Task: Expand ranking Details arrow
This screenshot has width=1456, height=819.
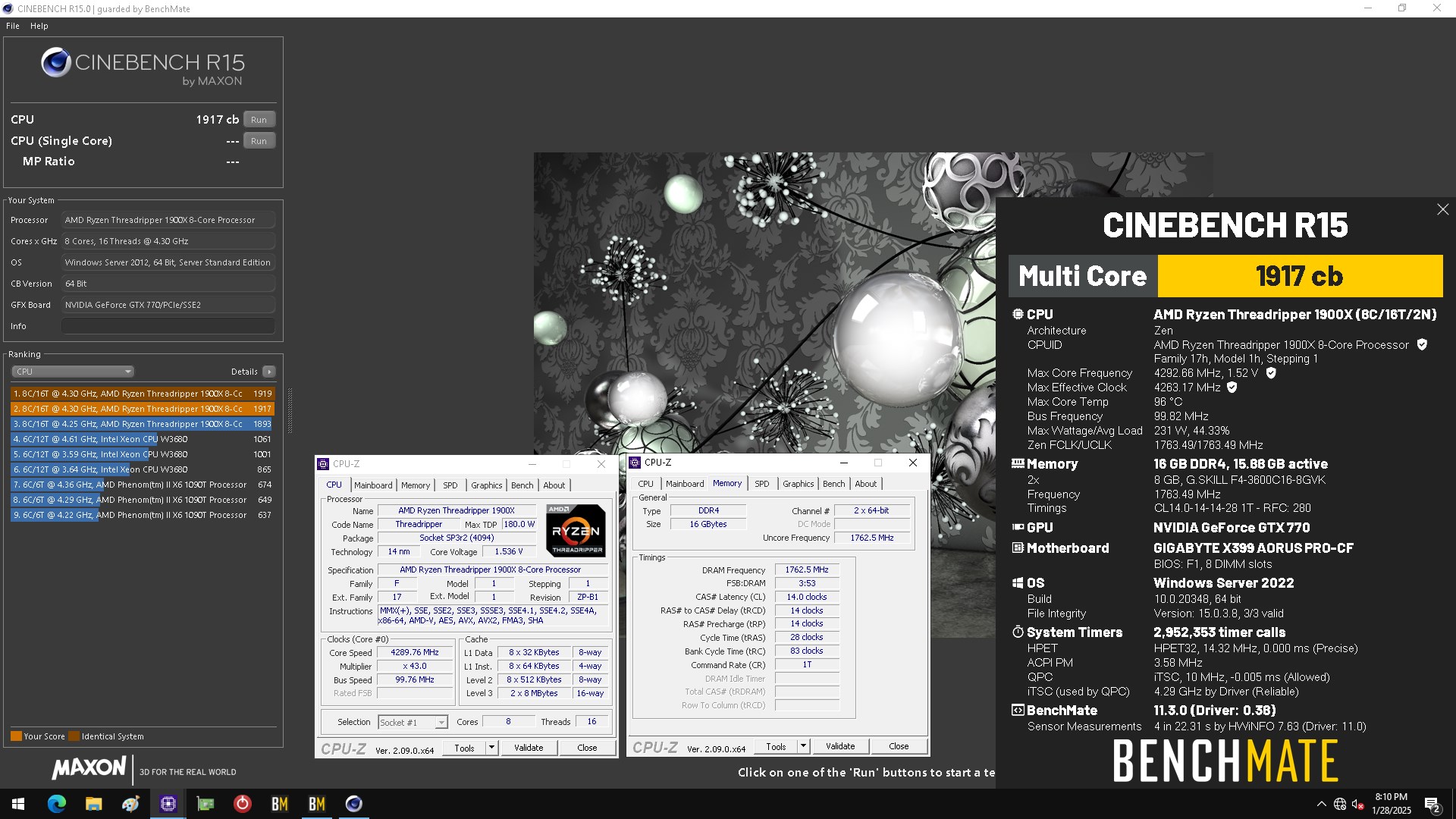Action: 268,372
